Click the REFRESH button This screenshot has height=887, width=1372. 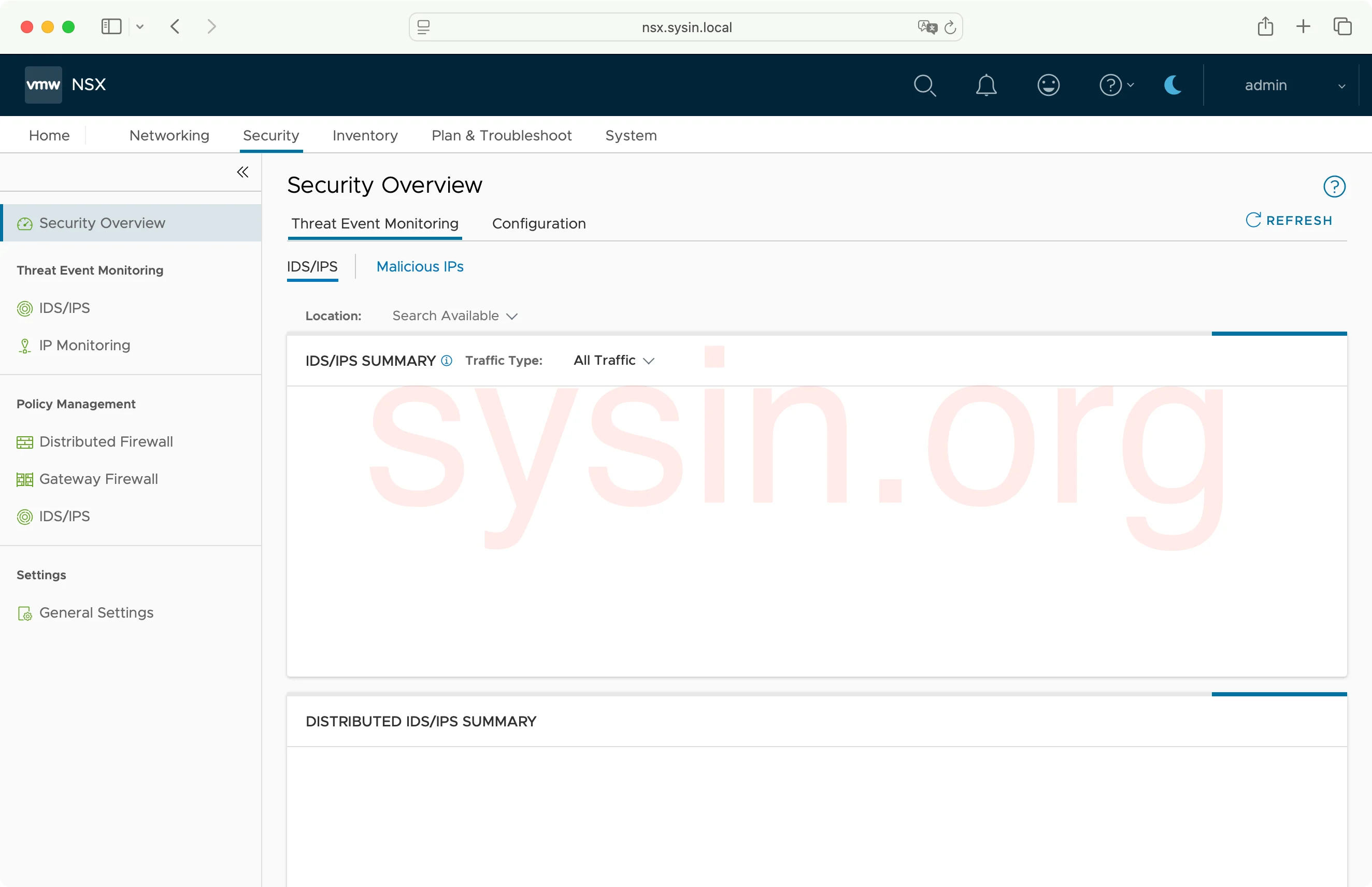[x=1289, y=221]
